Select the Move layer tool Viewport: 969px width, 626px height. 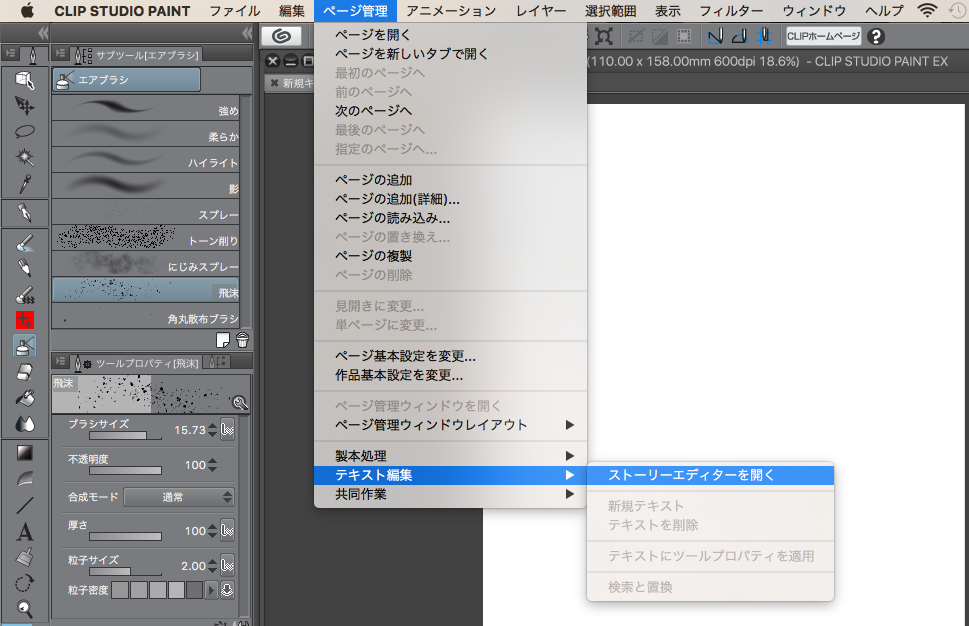click(25, 106)
